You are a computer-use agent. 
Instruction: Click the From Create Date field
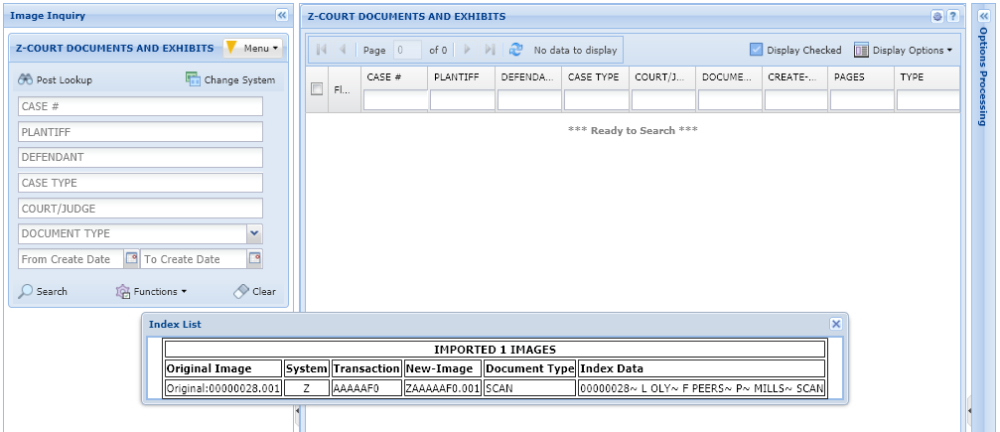[x=71, y=259]
